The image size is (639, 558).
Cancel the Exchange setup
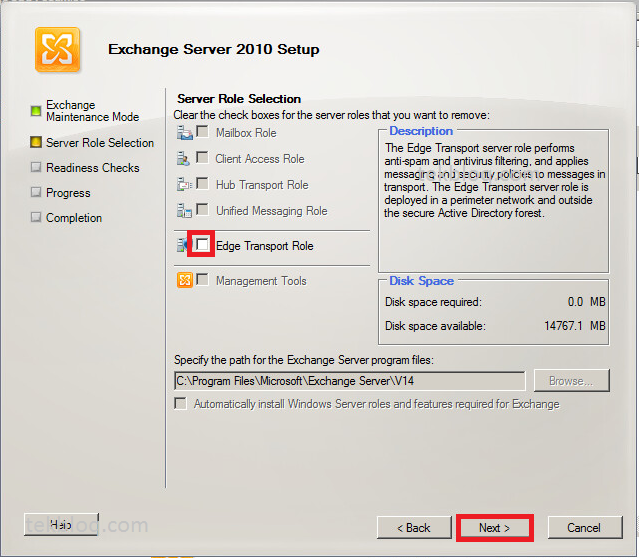(x=584, y=528)
